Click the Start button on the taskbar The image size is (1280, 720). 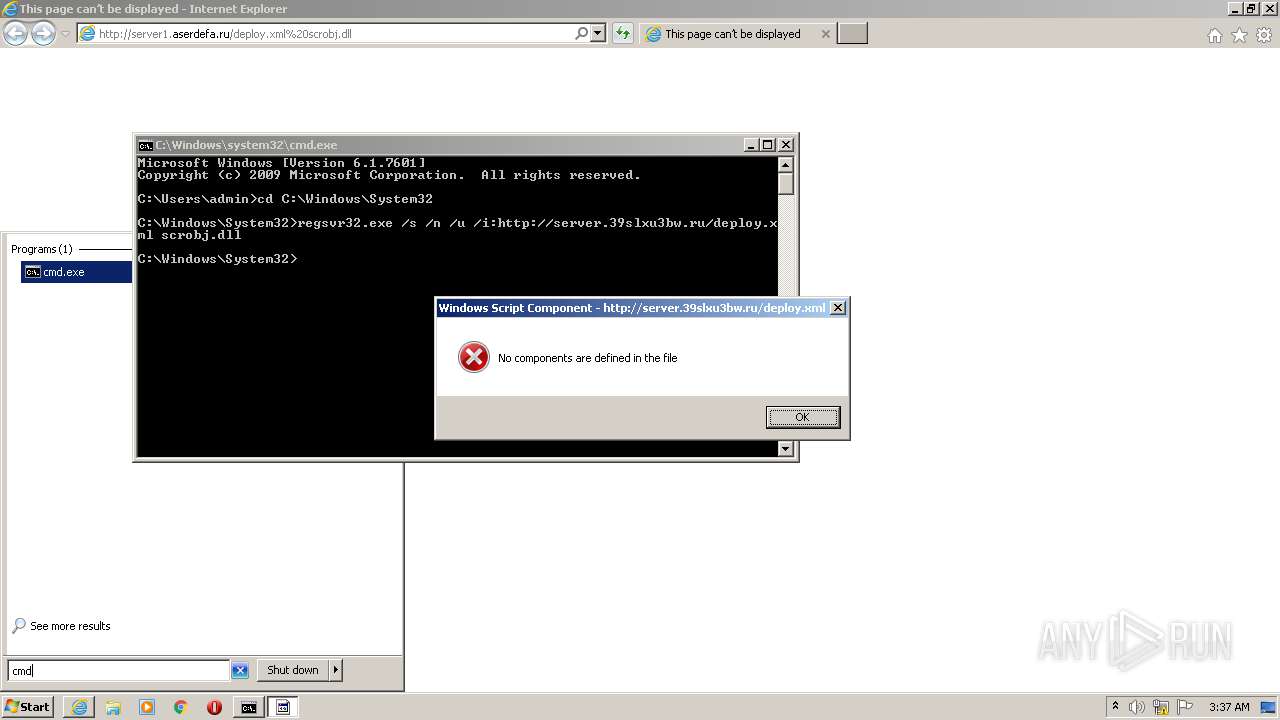(28, 707)
